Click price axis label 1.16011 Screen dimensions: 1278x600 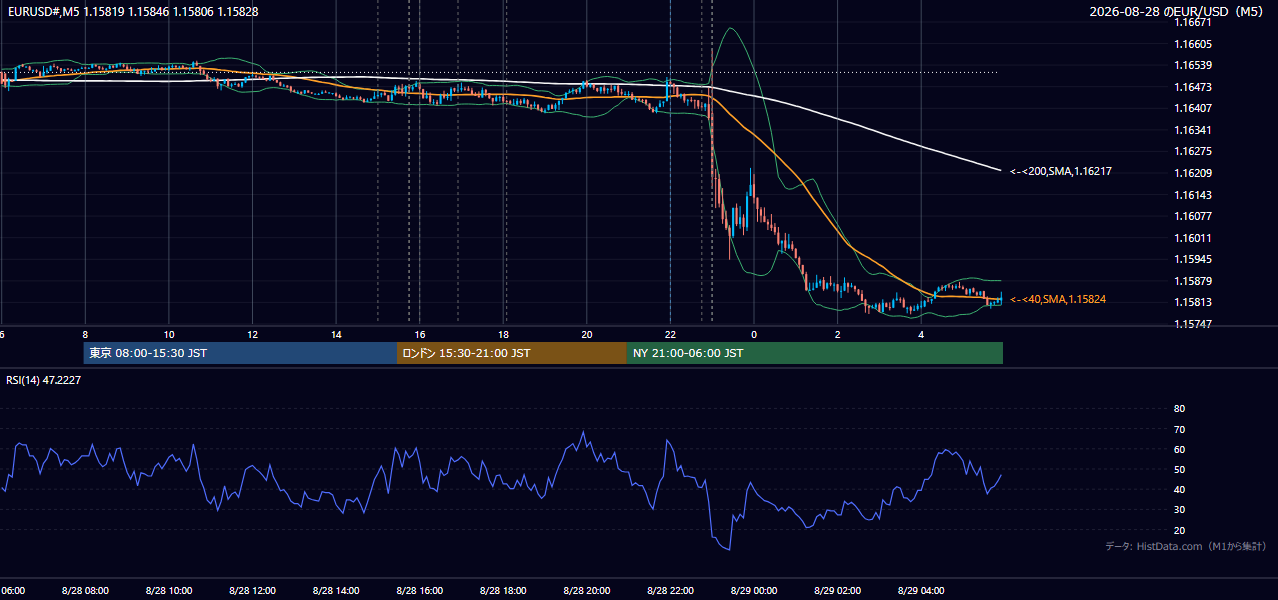pyautogui.click(x=1192, y=238)
